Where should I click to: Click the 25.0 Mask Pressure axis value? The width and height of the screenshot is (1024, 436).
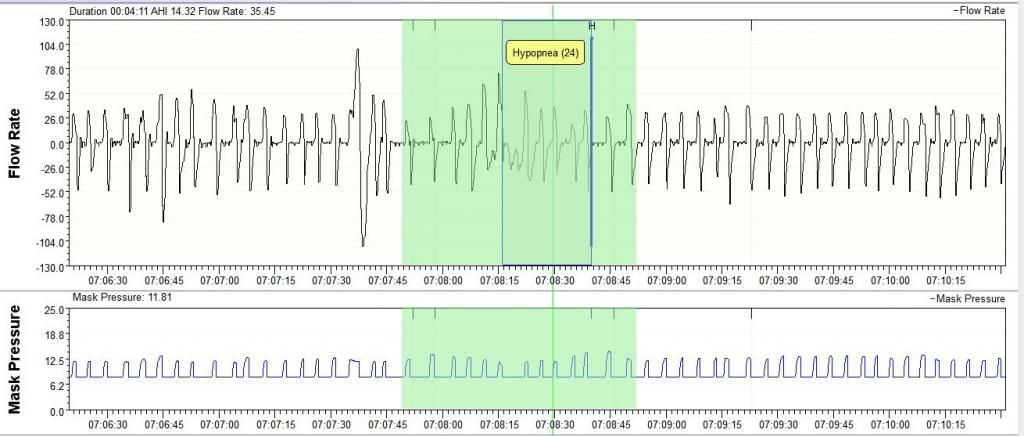(x=55, y=310)
